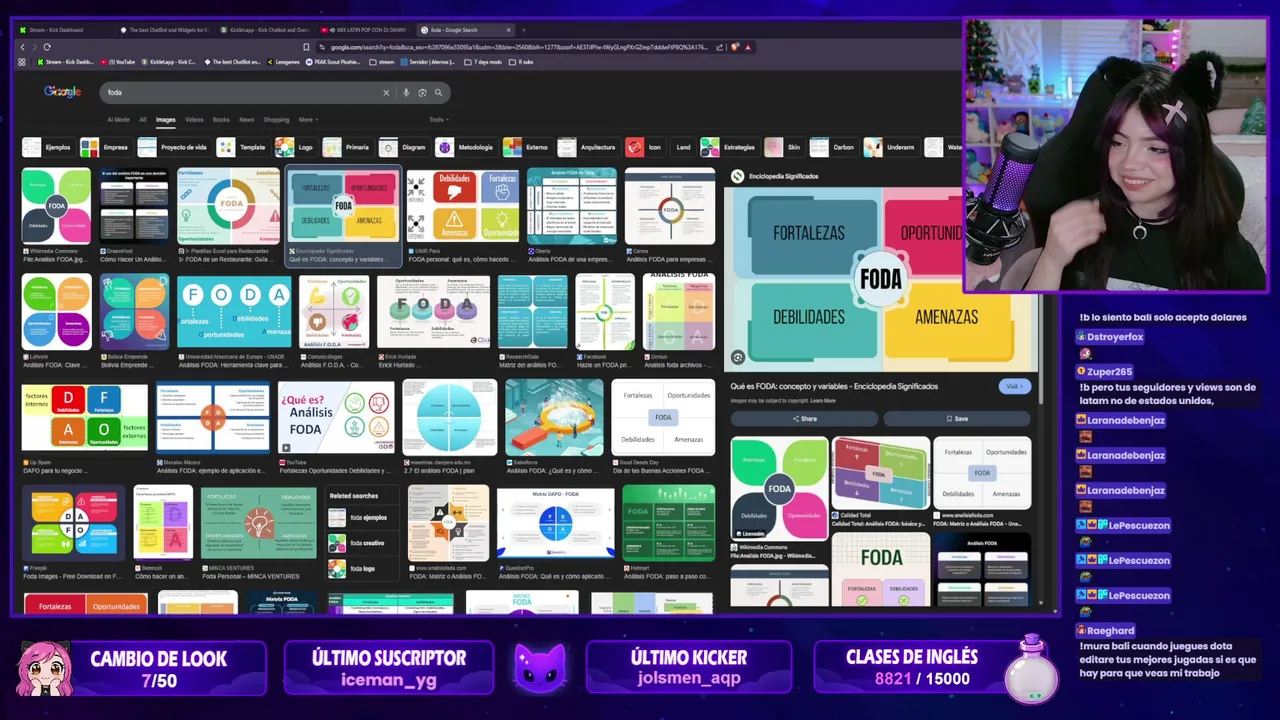Click the bookmark icon in address bar

[306, 47]
